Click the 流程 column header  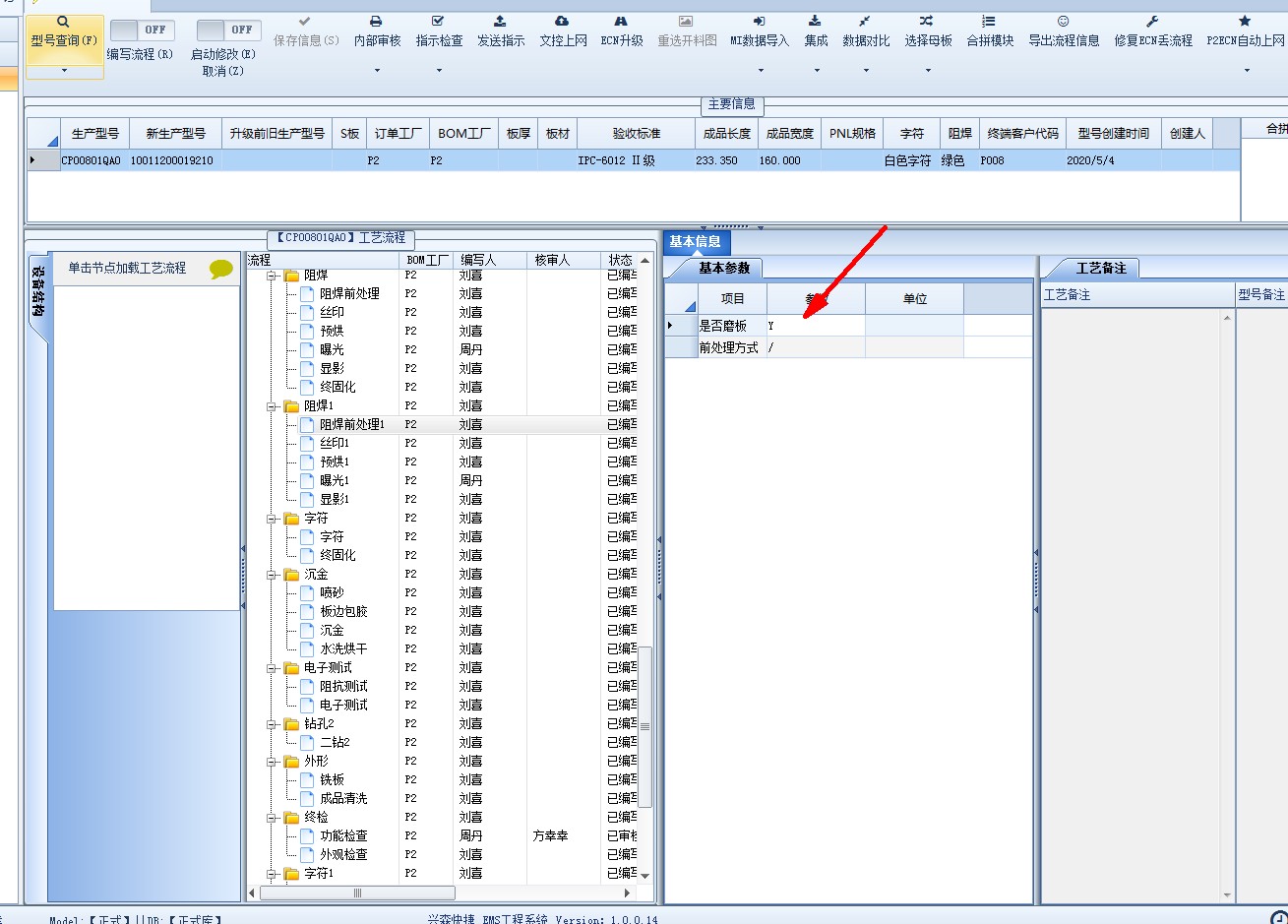pyautogui.click(x=322, y=260)
